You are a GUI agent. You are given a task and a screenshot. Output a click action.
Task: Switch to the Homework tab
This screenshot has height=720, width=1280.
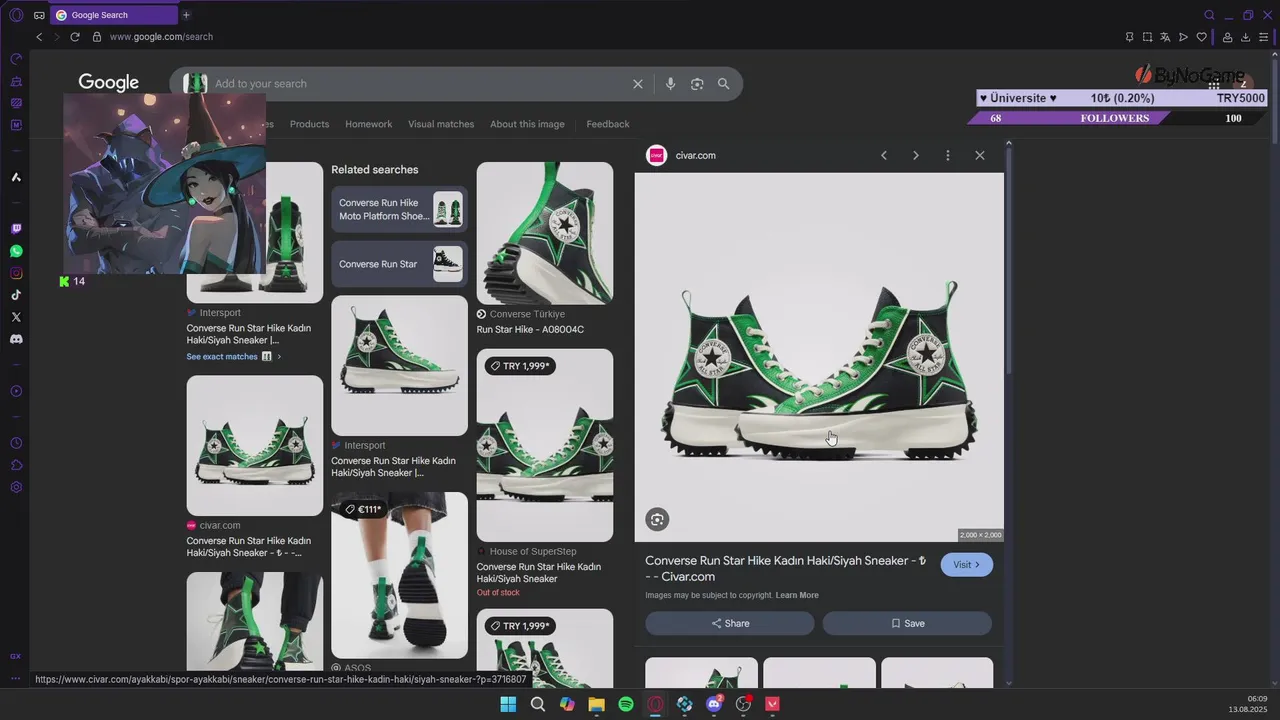tap(368, 124)
